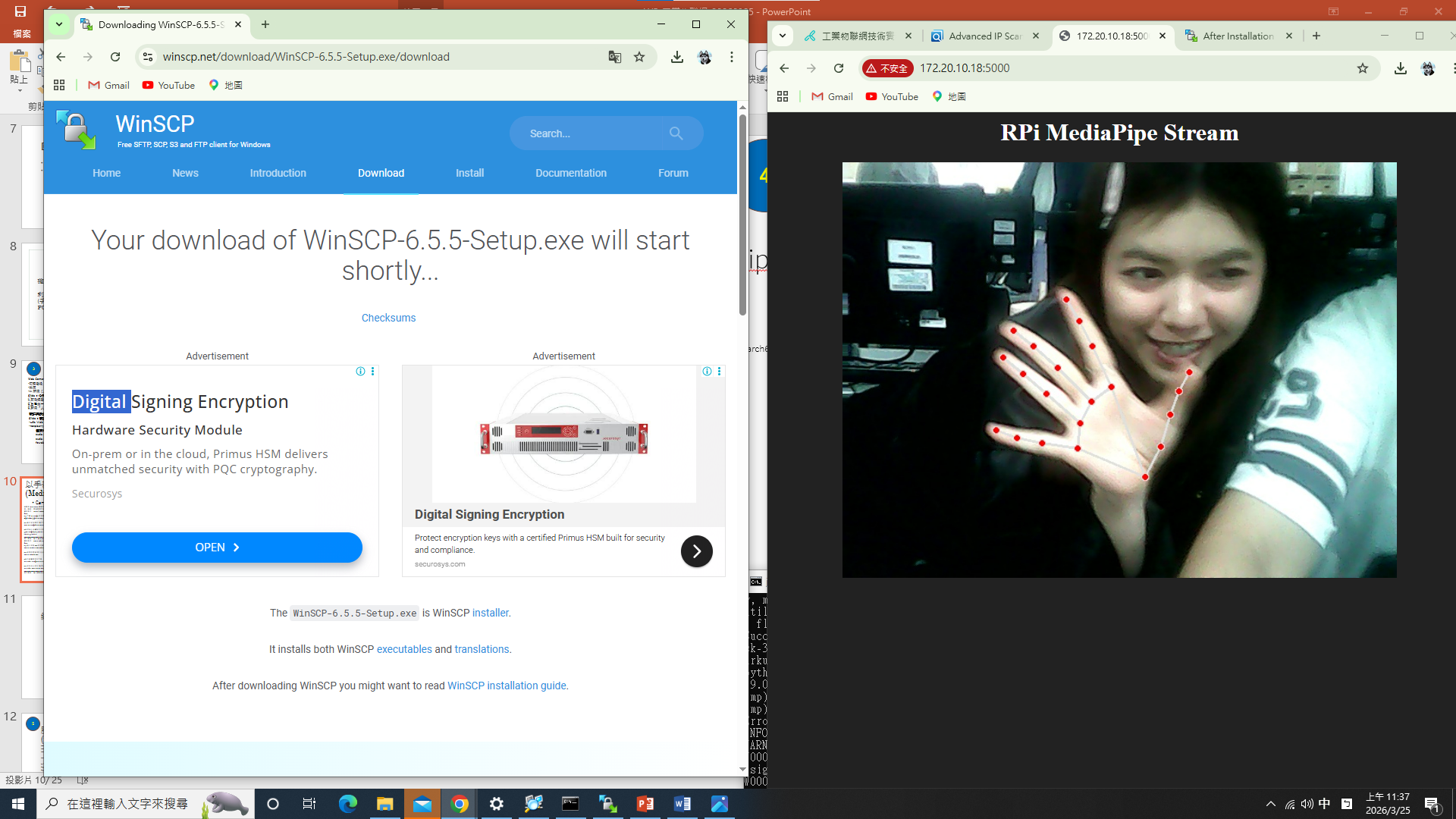This screenshot has width=1456, height=819.
Task: Open PowerPoint from the Windows taskbar
Action: pos(645,804)
